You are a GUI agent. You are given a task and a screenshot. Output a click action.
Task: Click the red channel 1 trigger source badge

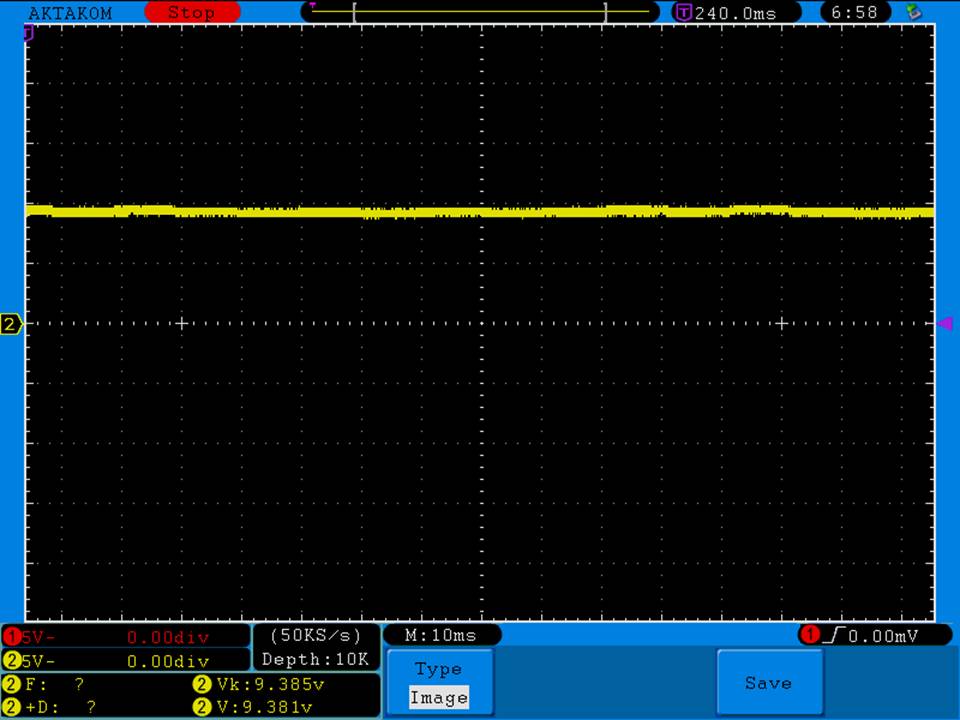coord(808,635)
